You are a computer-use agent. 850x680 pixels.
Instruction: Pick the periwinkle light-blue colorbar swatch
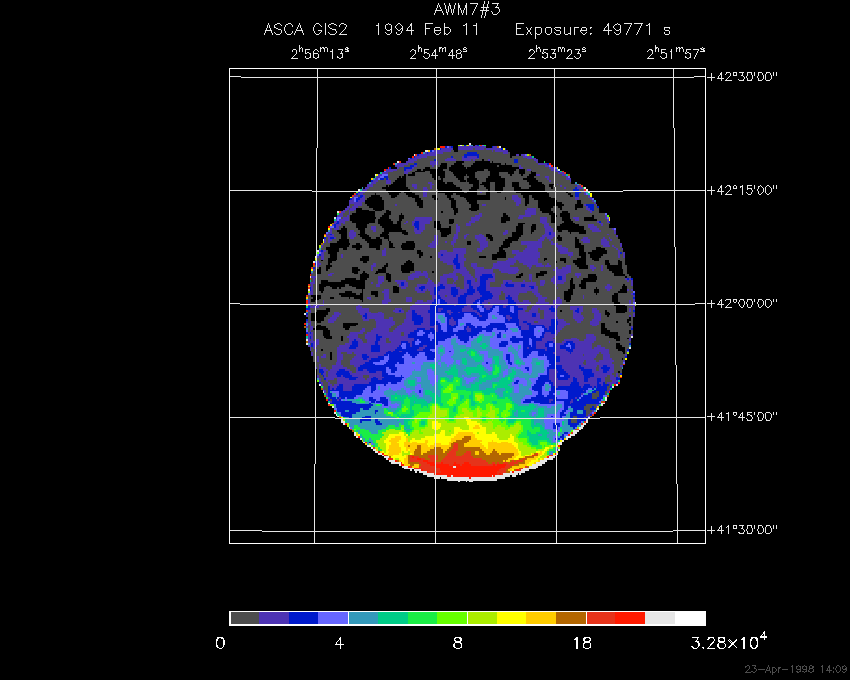pos(333,618)
